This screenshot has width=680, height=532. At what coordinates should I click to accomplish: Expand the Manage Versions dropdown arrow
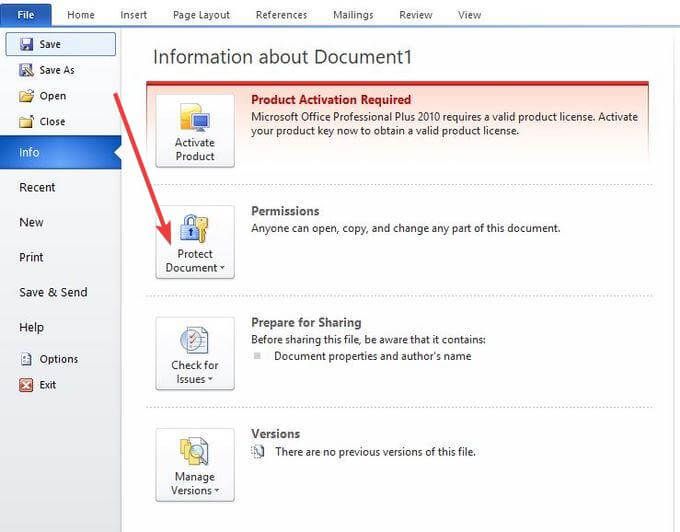(217, 490)
